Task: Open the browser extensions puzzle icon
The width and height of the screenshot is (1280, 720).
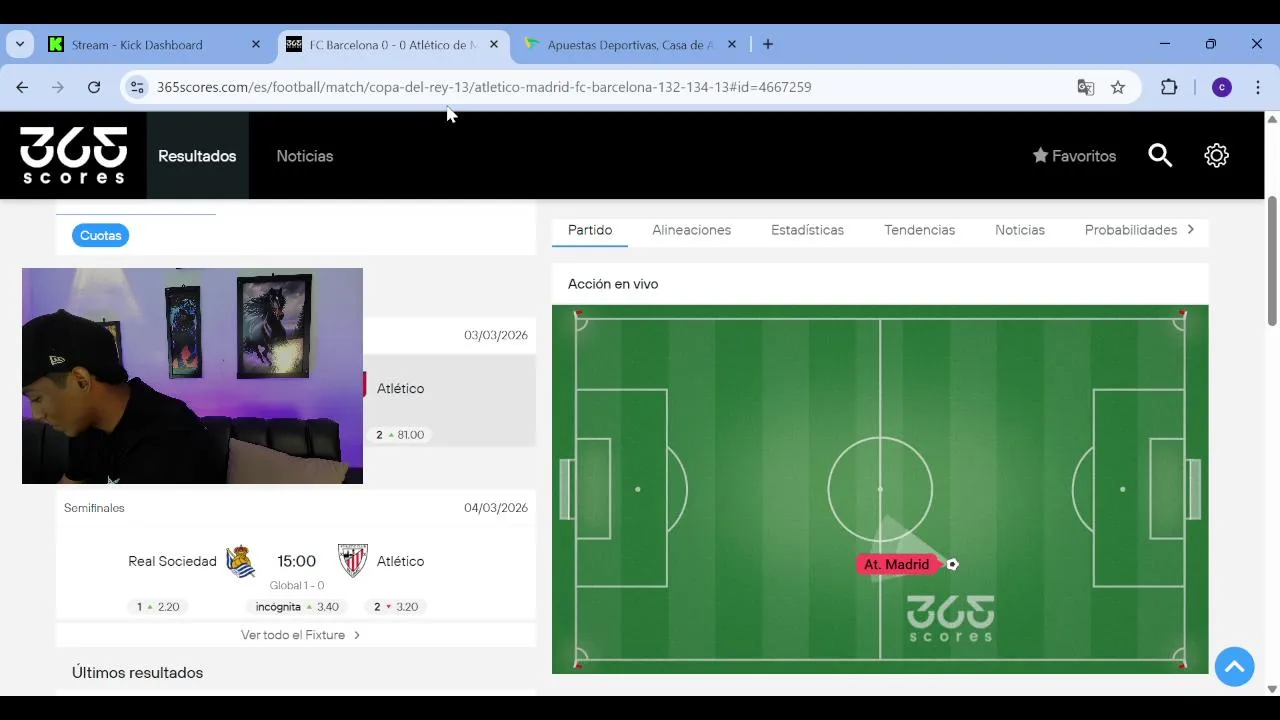Action: [x=1169, y=87]
